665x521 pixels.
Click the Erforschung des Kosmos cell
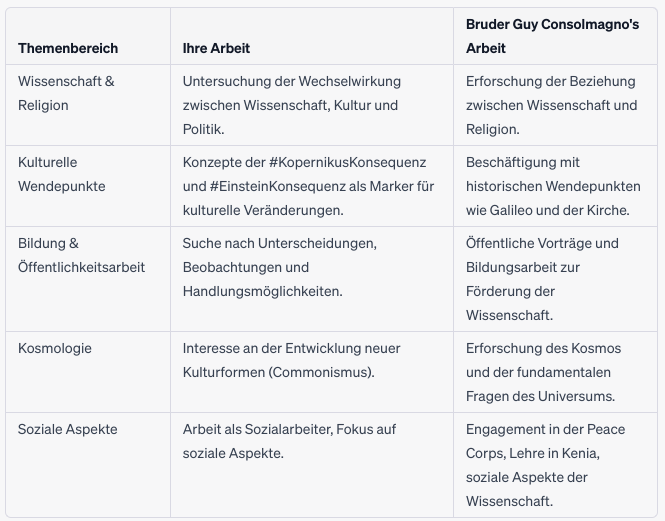[x=543, y=348]
